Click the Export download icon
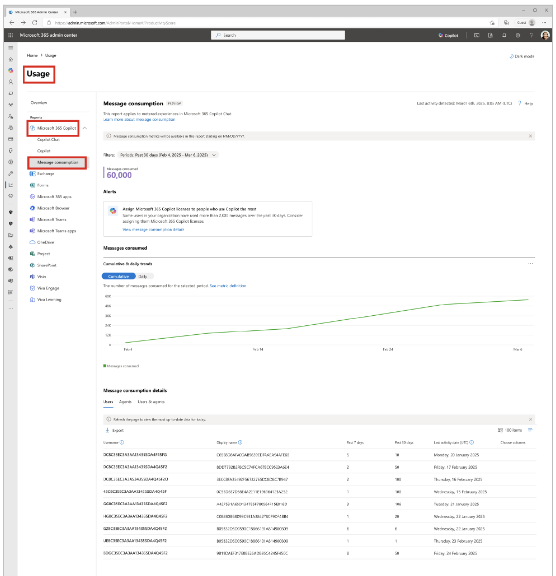The height and width of the screenshot is (576, 556). coord(108,430)
